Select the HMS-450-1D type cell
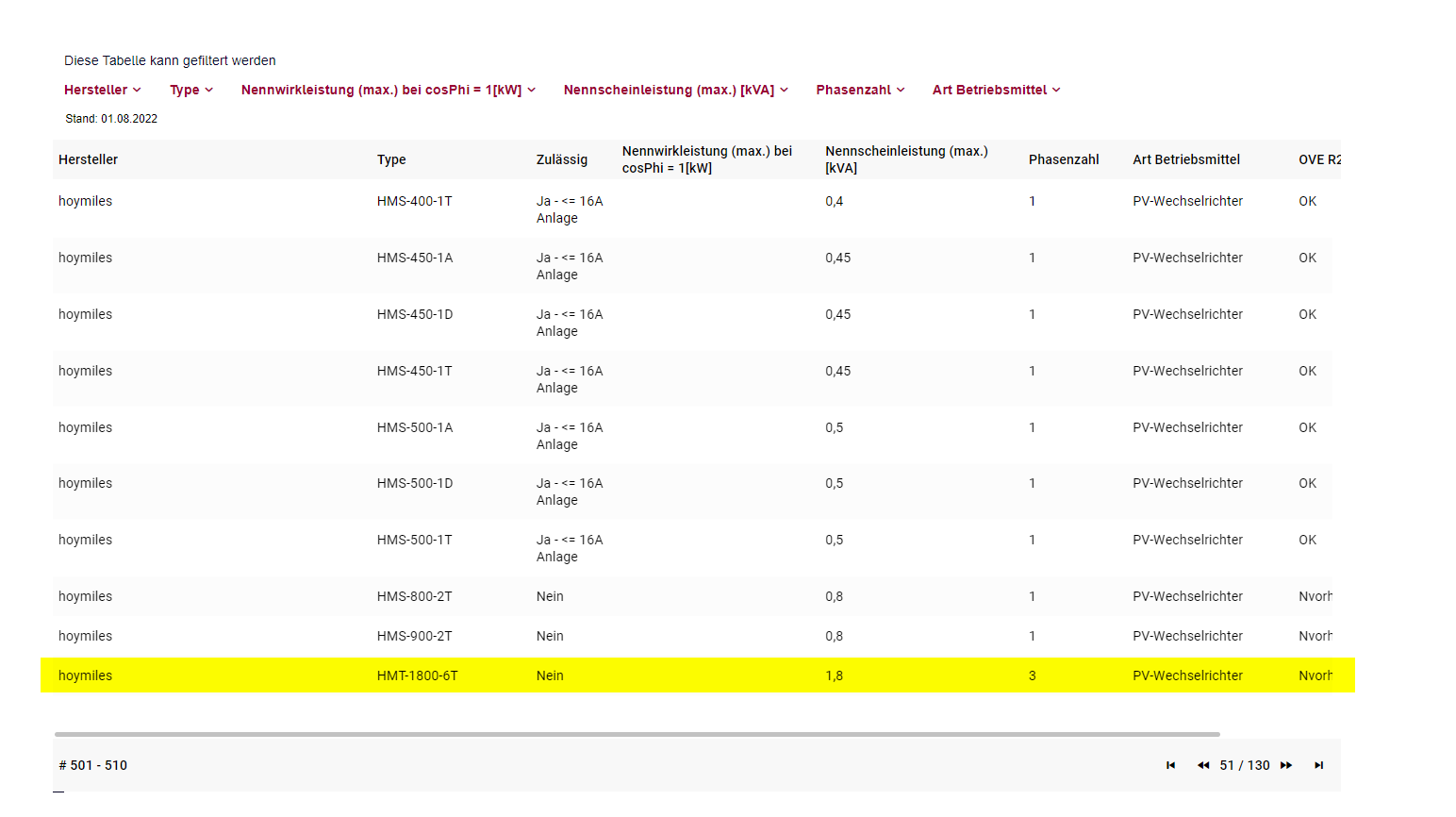This screenshot has width=1456, height=817. [415, 314]
